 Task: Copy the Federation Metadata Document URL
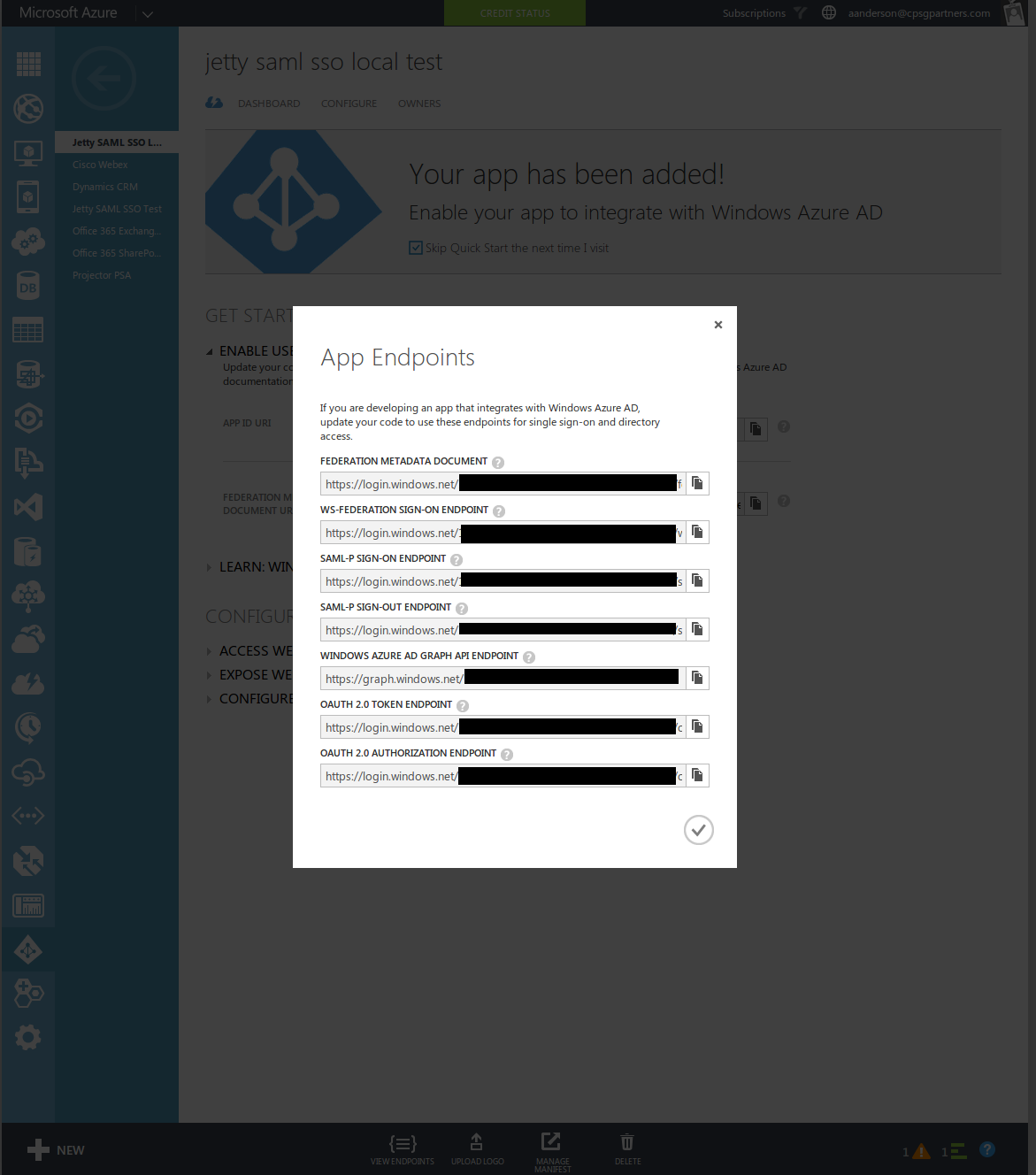click(x=697, y=483)
